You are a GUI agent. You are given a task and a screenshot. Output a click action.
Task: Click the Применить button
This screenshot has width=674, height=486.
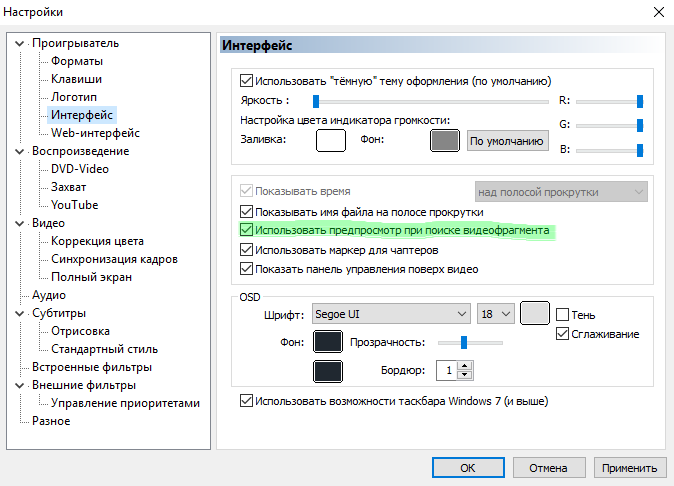629,467
